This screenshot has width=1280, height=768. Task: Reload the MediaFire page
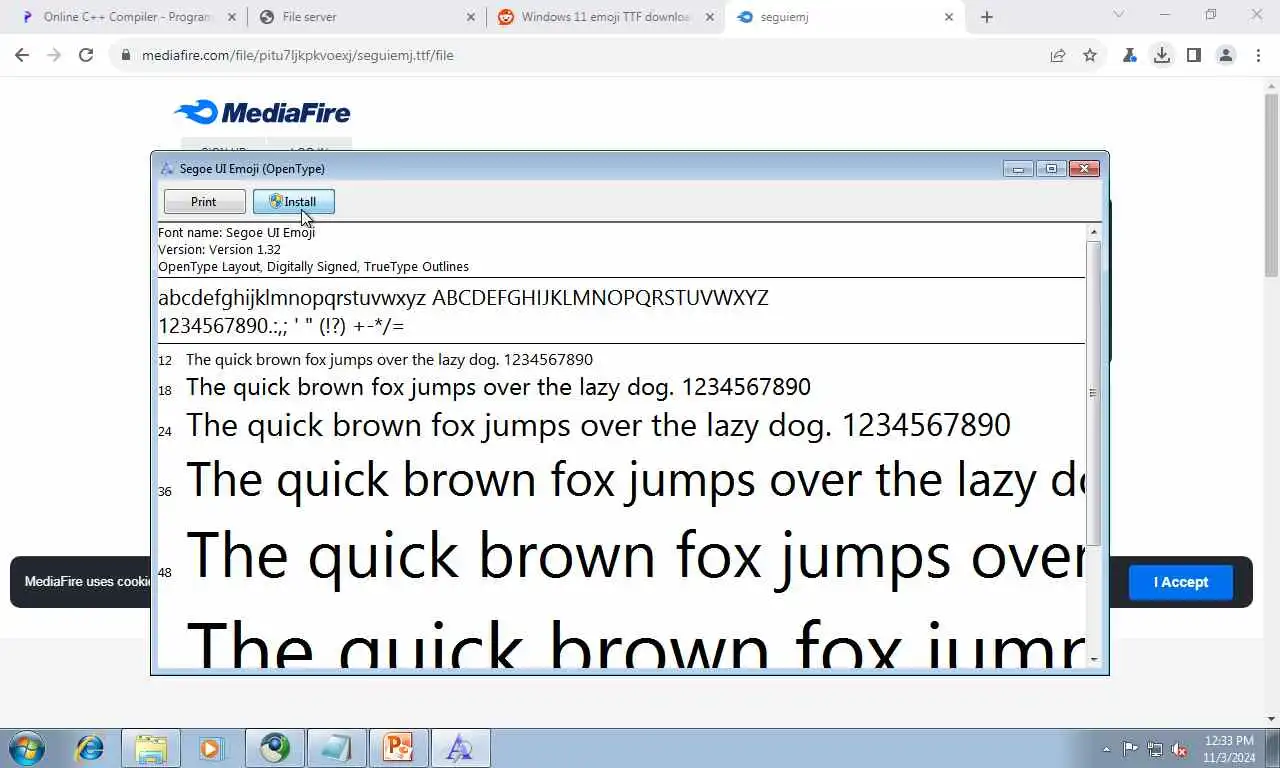point(86,55)
